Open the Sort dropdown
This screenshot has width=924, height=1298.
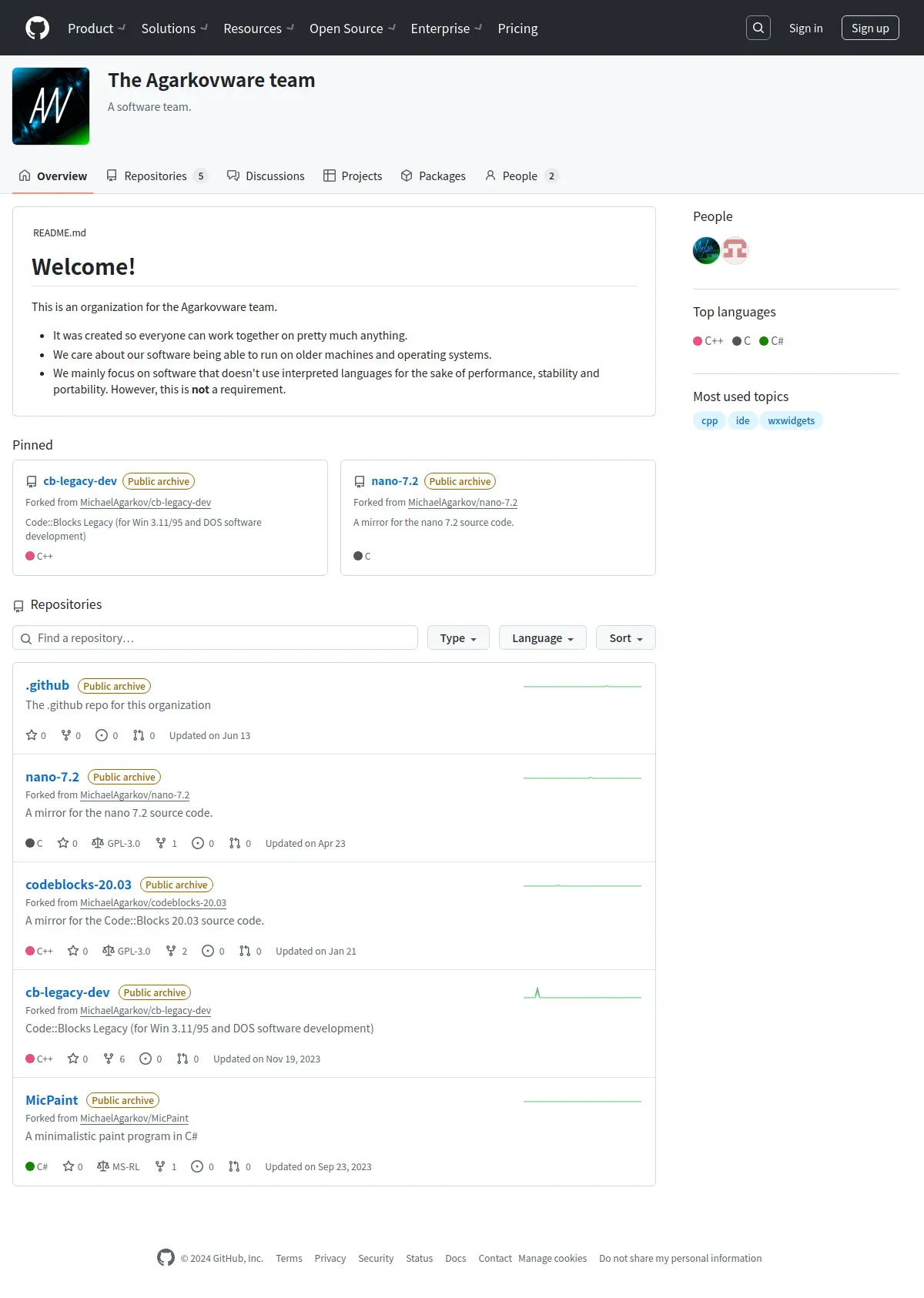click(626, 637)
